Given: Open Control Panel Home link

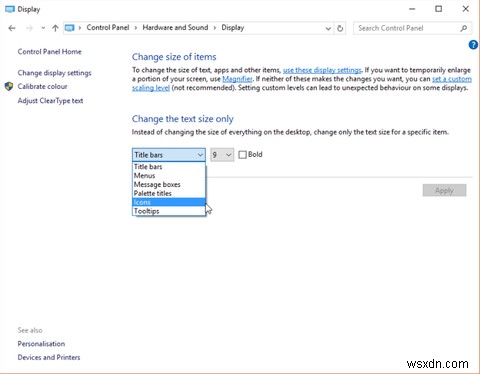Looking at the screenshot, I should 49,52.
